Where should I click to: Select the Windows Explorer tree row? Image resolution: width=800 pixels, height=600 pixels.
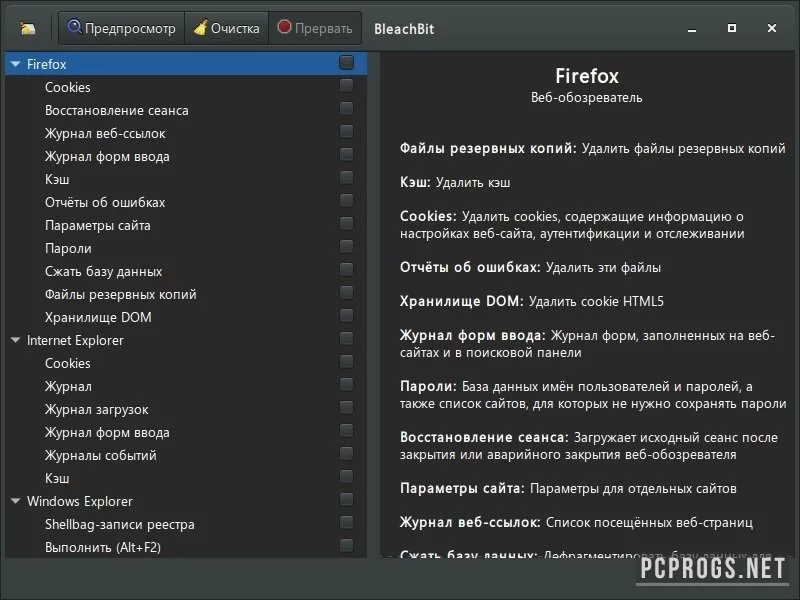[186, 501]
